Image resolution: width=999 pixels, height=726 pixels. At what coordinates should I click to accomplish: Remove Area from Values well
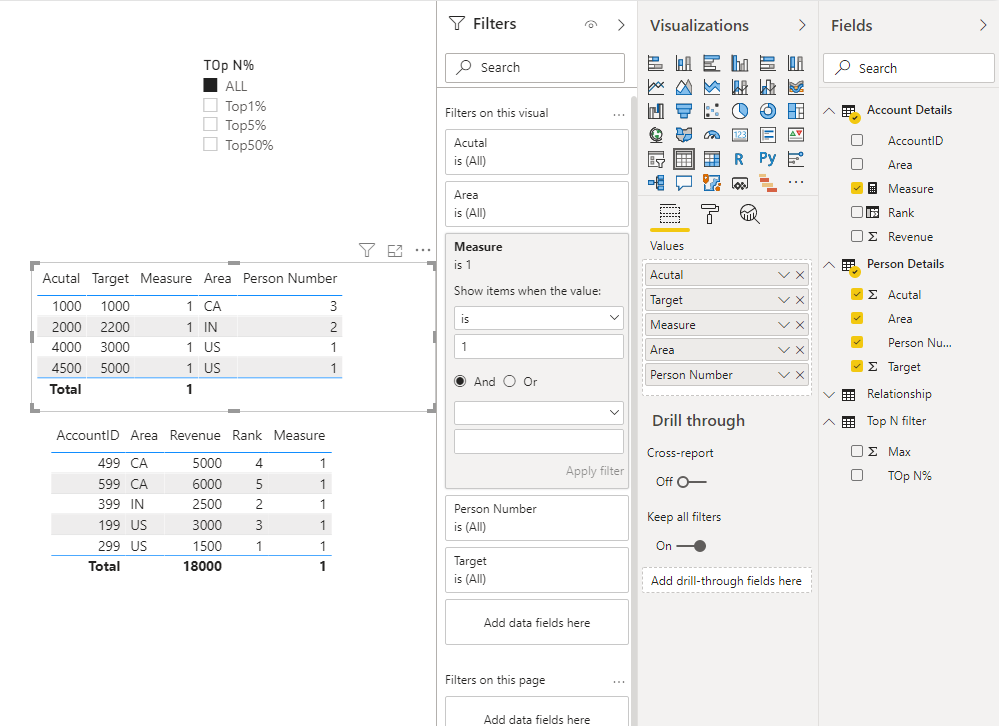tap(800, 350)
